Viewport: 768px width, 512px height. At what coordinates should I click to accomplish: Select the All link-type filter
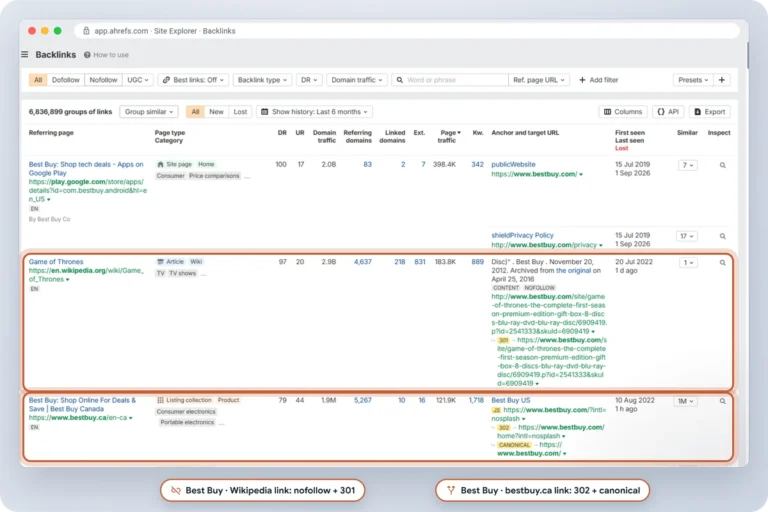pos(38,80)
